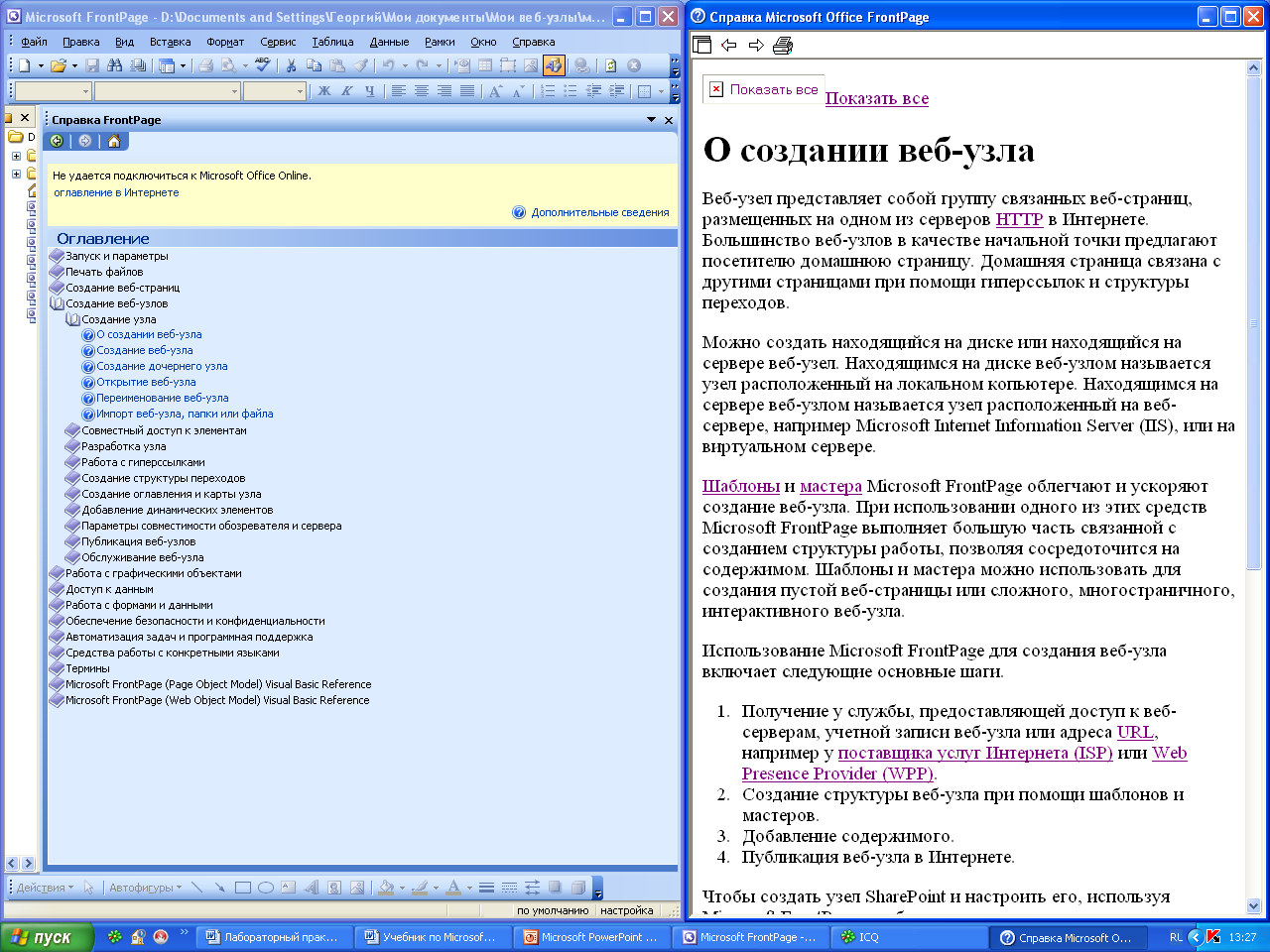Screen dimensions: 1270x952
Task: Click the Print icon in the Help window
Action: (783, 45)
